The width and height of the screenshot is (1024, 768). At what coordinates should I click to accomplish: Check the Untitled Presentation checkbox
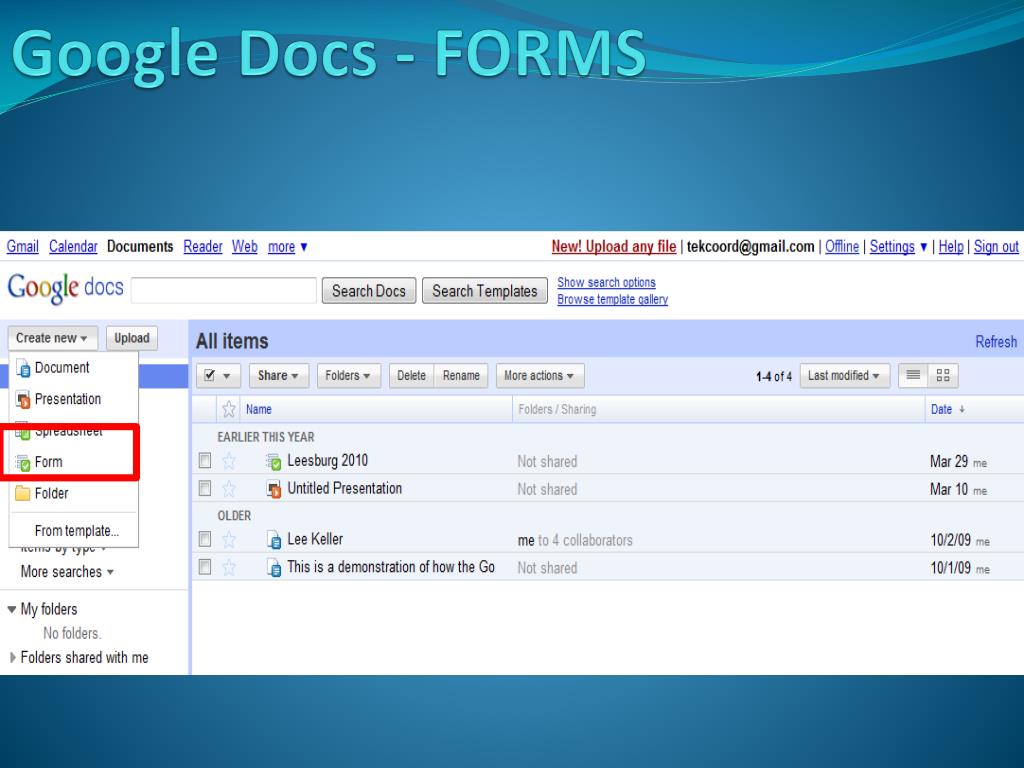[205, 488]
